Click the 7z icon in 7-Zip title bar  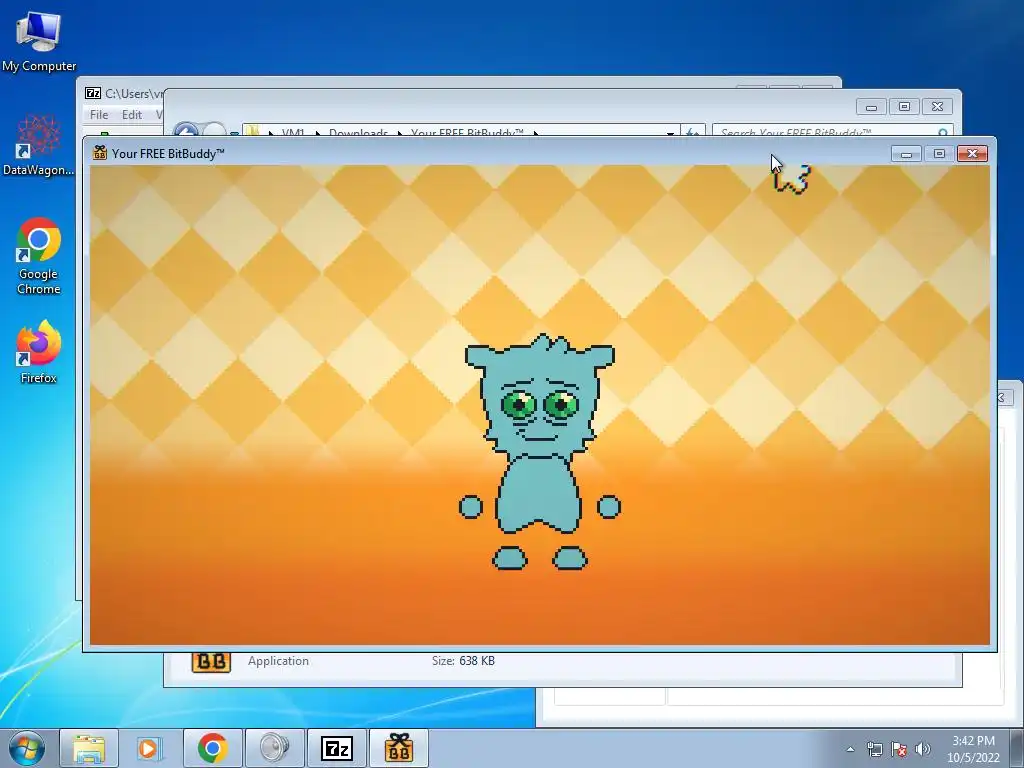[x=93, y=93]
